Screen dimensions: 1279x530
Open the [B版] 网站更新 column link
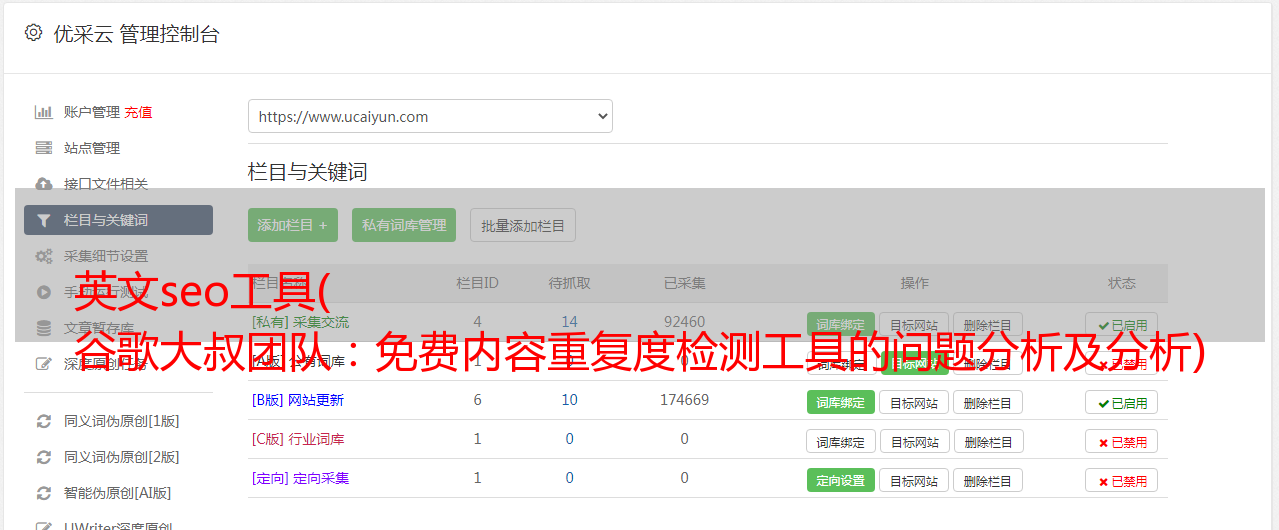298,400
